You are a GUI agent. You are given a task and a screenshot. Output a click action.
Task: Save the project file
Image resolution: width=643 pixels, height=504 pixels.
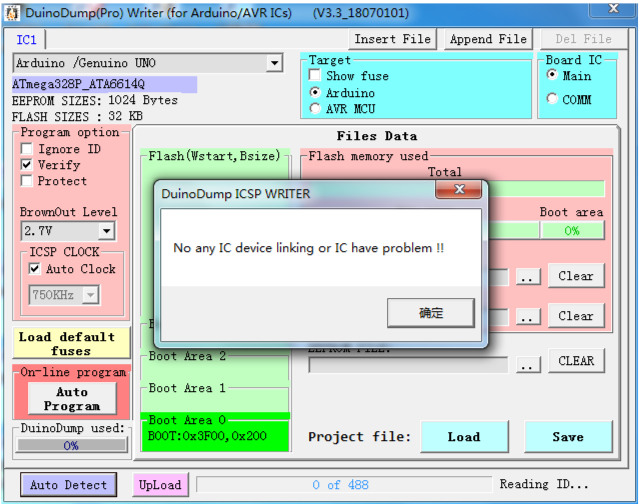coord(568,437)
